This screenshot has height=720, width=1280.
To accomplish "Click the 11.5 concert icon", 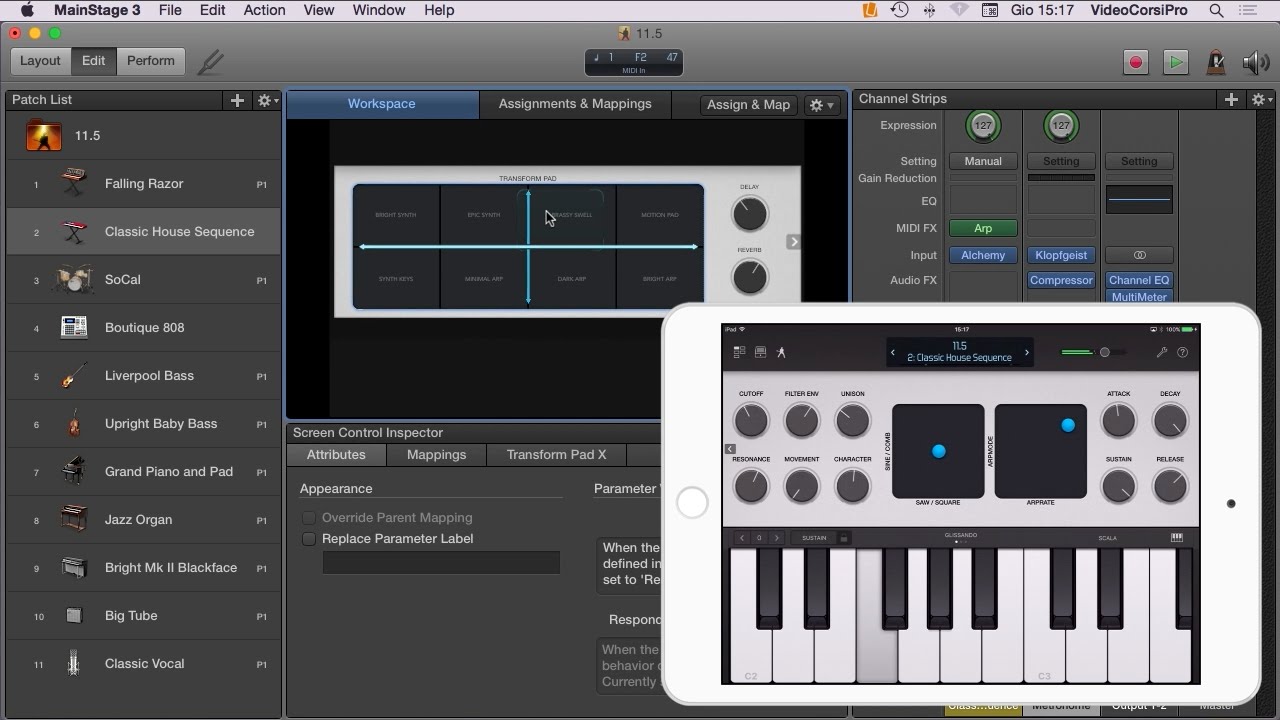I will [x=44, y=135].
